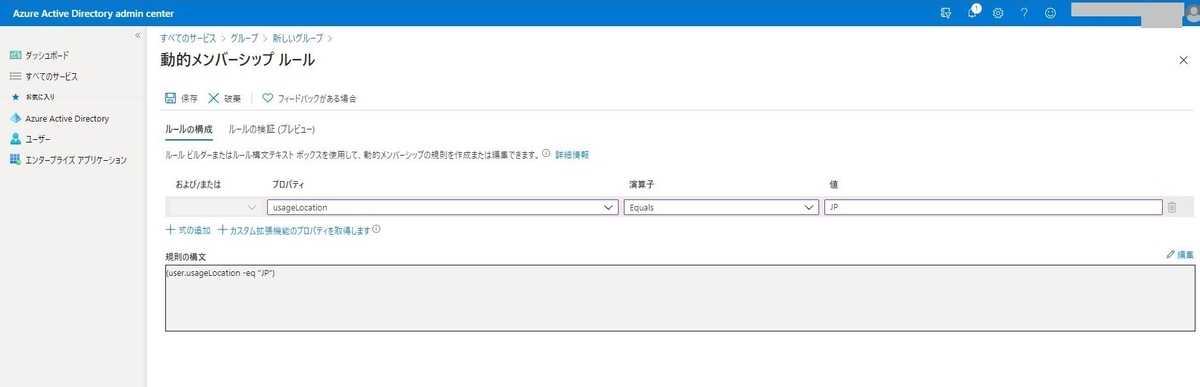The width and height of the screenshot is (1200, 387).
Task: Click the 破棄 discard button
Action: coord(225,98)
